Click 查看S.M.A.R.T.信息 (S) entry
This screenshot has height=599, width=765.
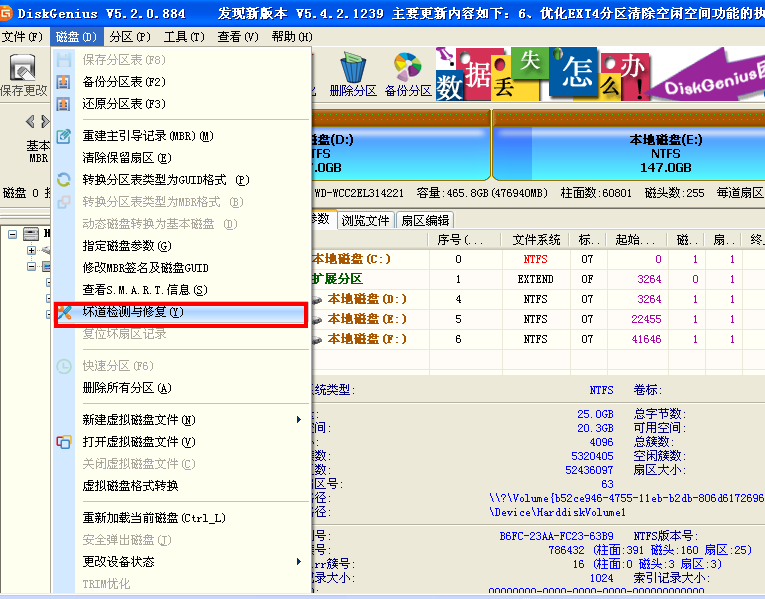point(144,290)
